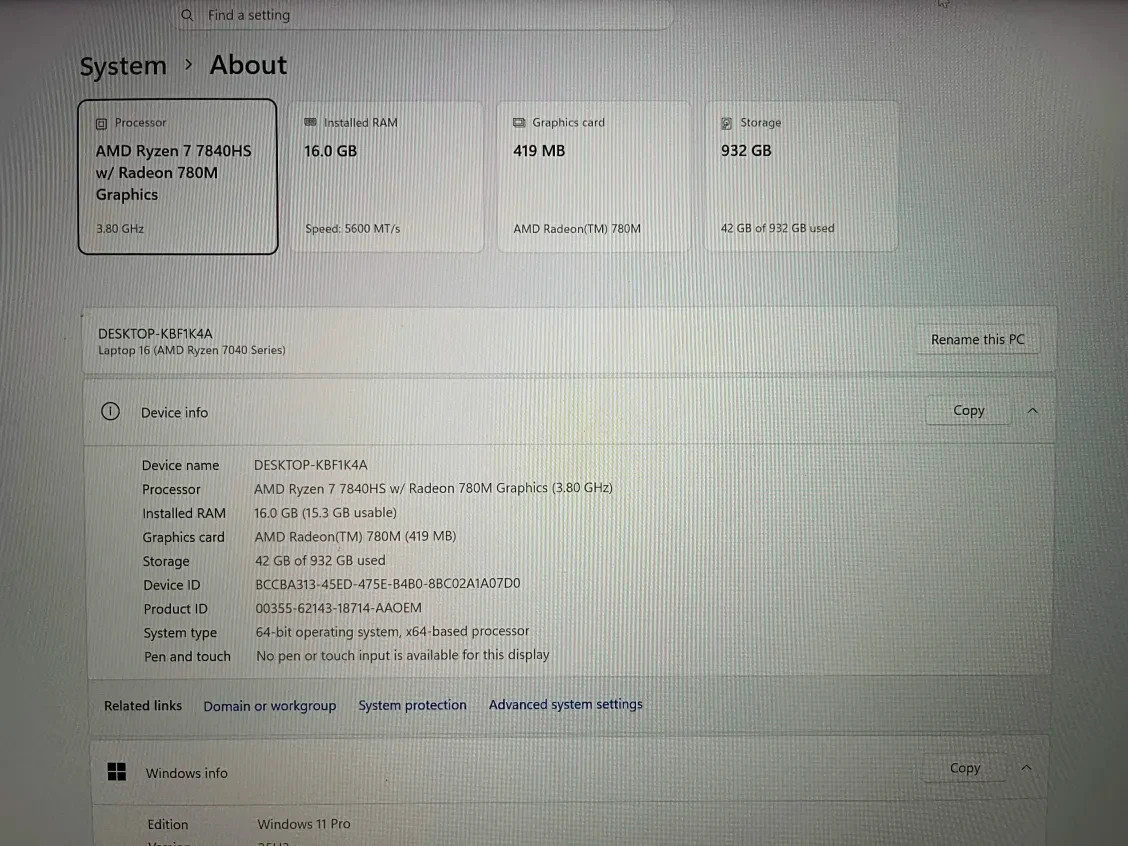Select the Storage card
The height and width of the screenshot is (846, 1128).
(x=801, y=176)
